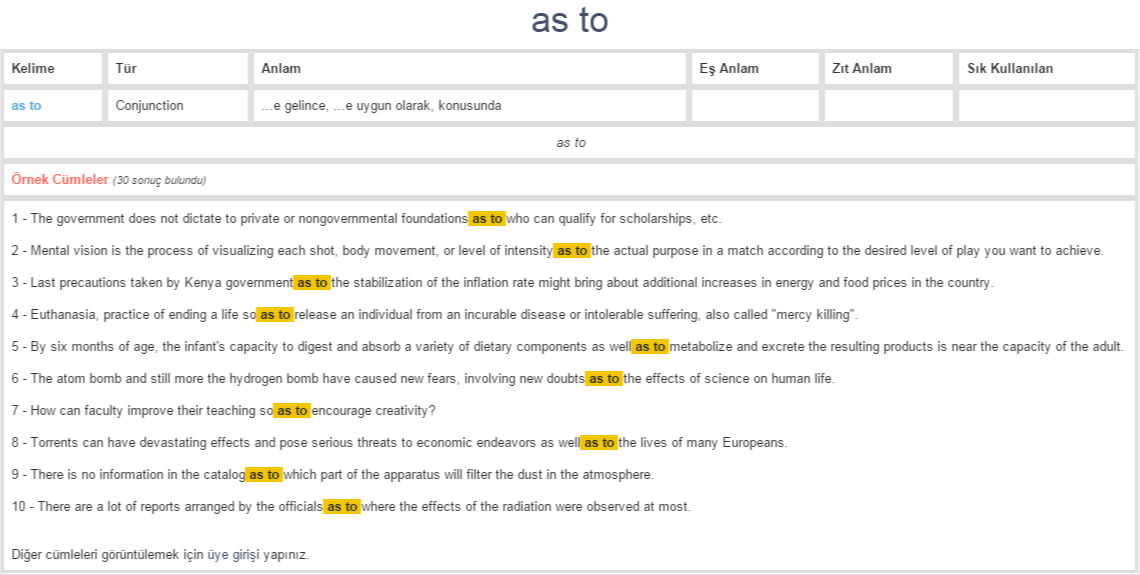Click the blue "as to" word link
The image size is (1140, 575).
[26, 106]
